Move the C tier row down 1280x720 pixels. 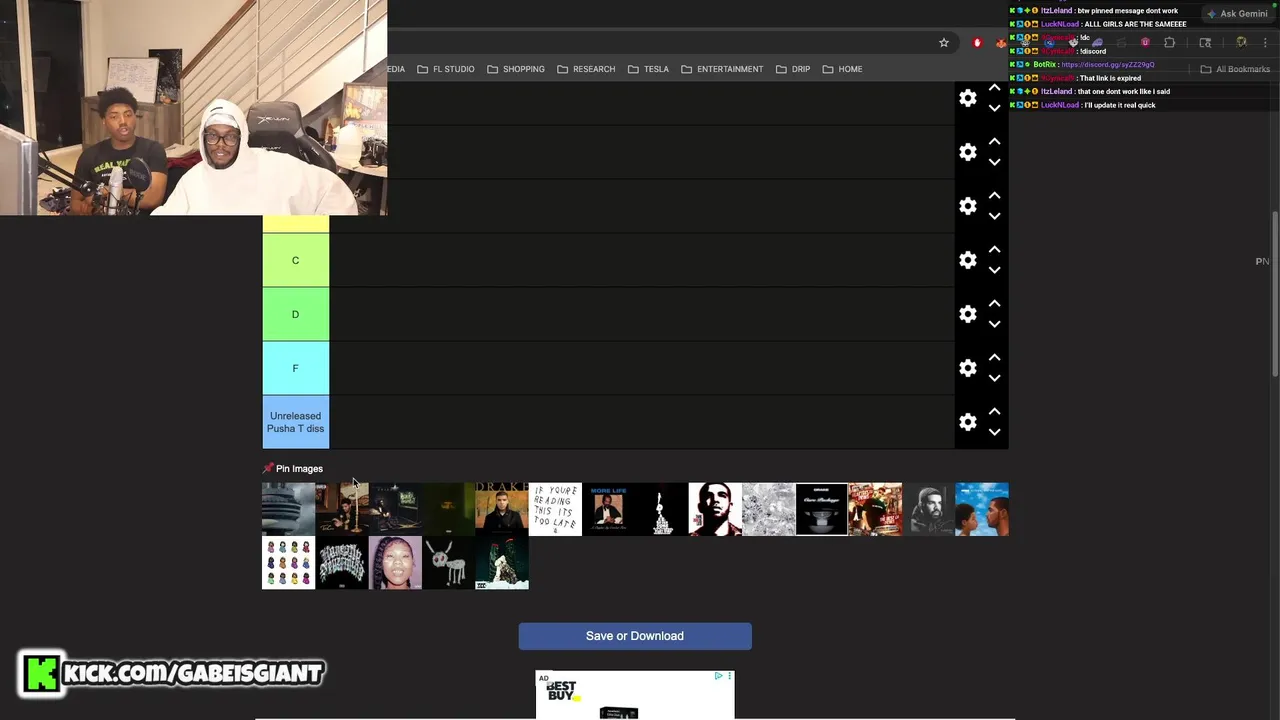(x=994, y=270)
